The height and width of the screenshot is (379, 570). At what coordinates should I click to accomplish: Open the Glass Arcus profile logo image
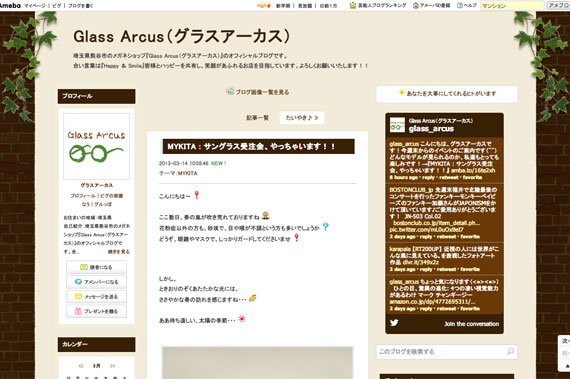96,146
